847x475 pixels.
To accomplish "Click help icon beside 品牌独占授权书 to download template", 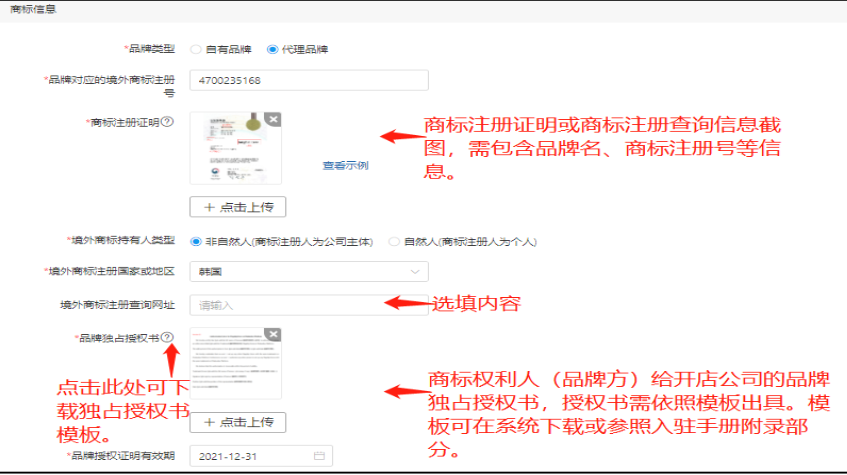I will tap(167, 338).
